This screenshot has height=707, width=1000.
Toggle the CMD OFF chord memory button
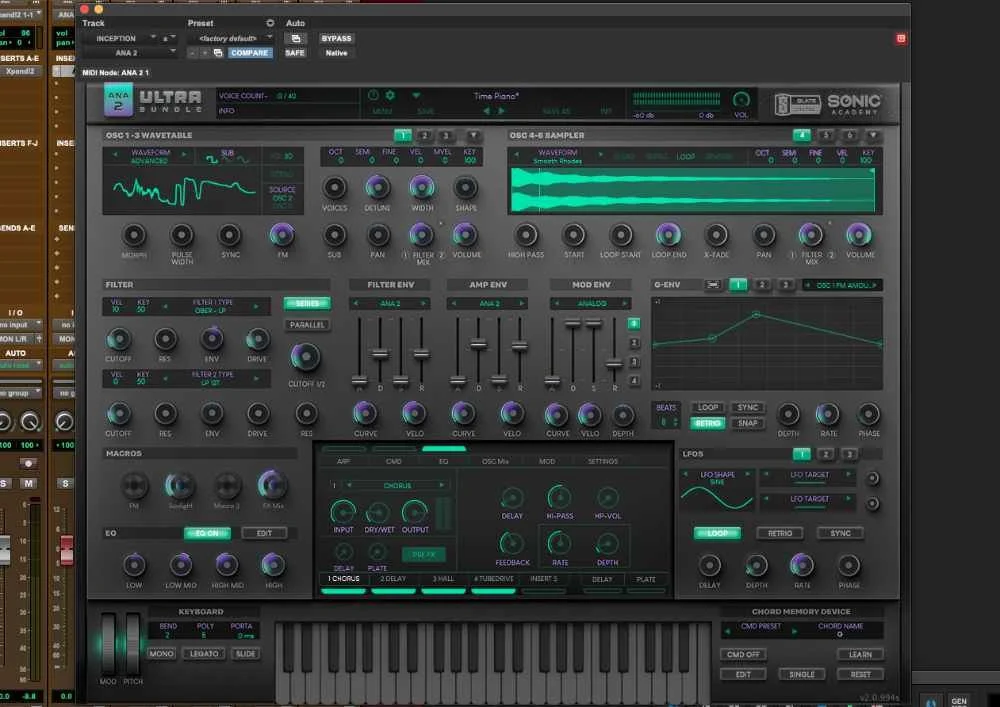[743, 655]
